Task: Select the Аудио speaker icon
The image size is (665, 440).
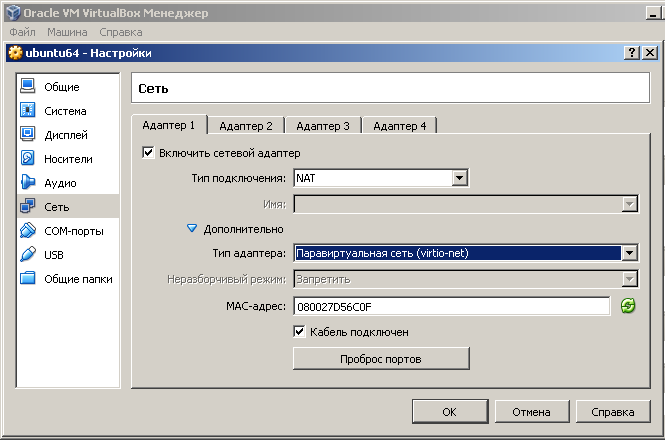Action: (28, 182)
